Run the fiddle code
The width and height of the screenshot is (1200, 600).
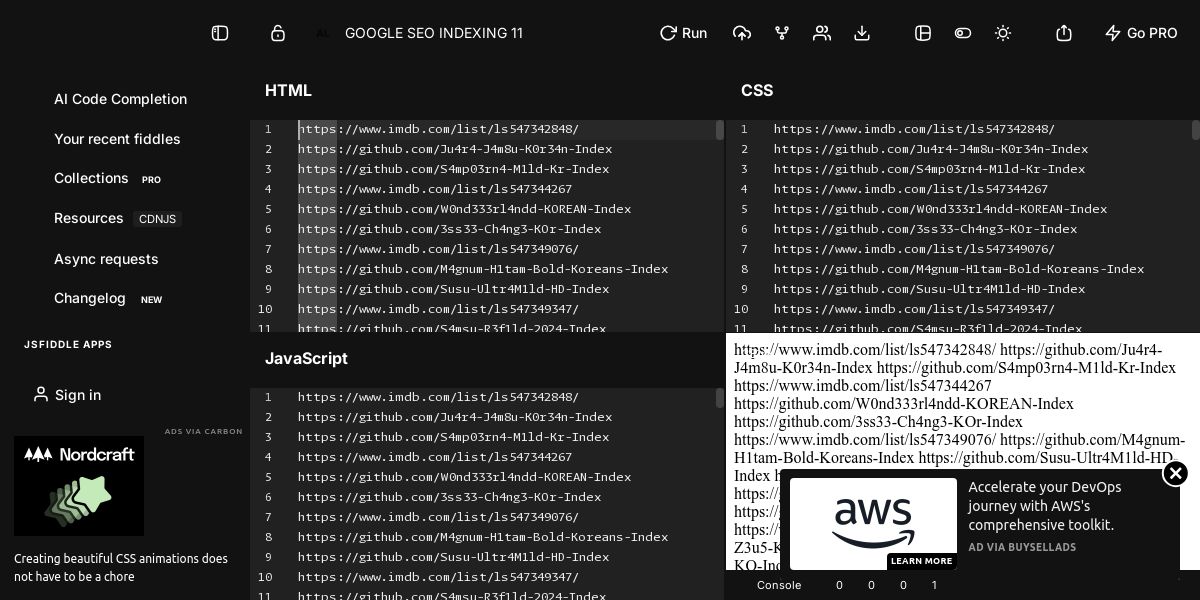683,33
